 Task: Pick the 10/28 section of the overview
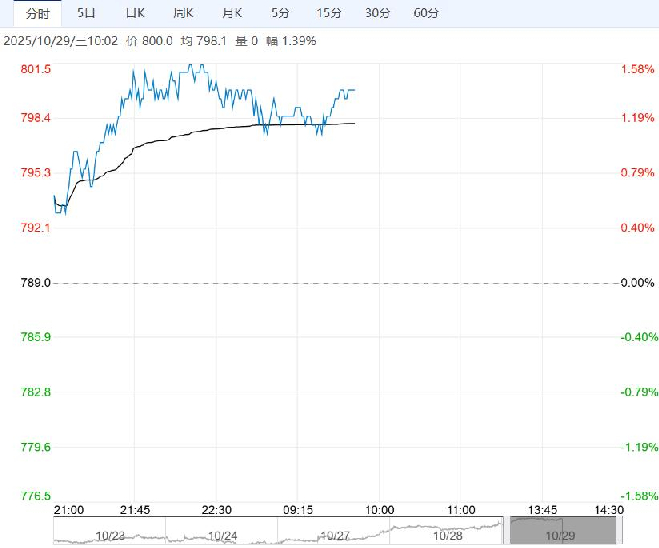(446, 533)
